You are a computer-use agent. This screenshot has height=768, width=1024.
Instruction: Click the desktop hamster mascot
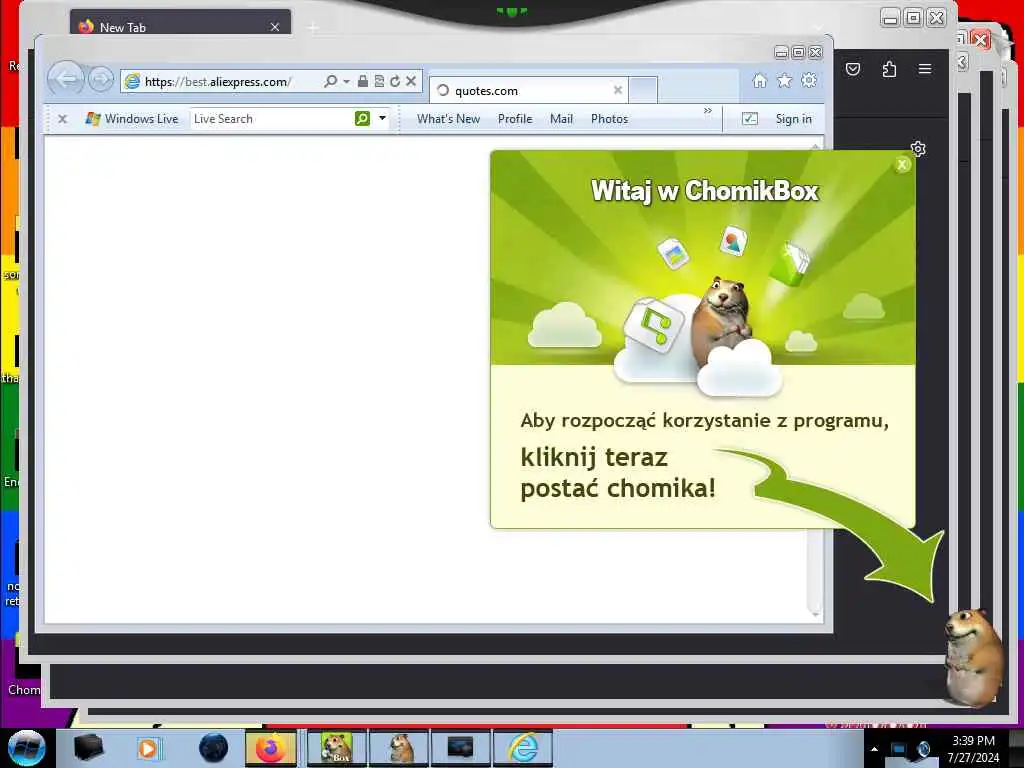[974, 657]
